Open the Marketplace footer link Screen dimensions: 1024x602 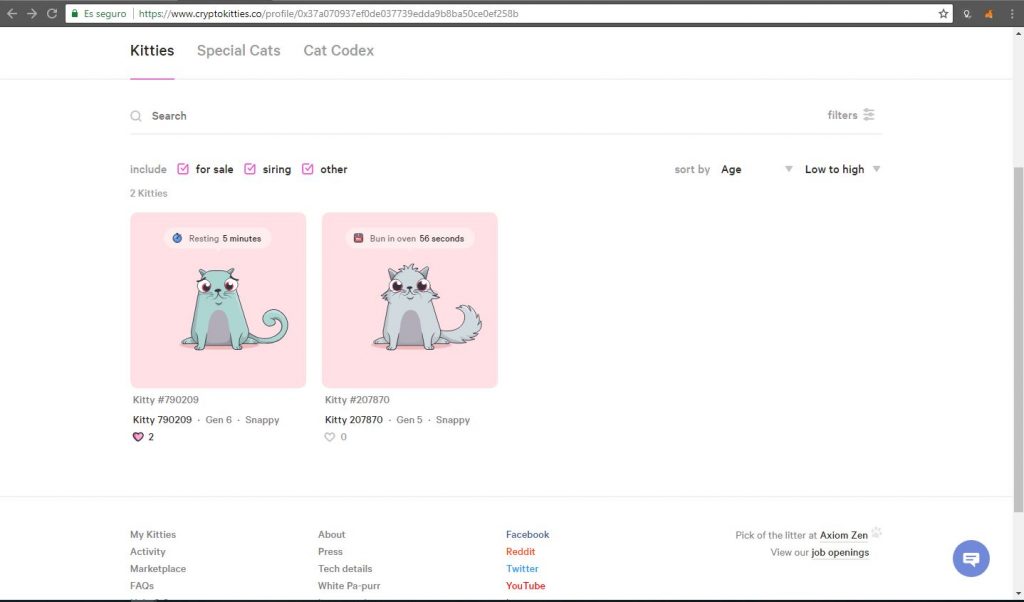[x=158, y=569]
